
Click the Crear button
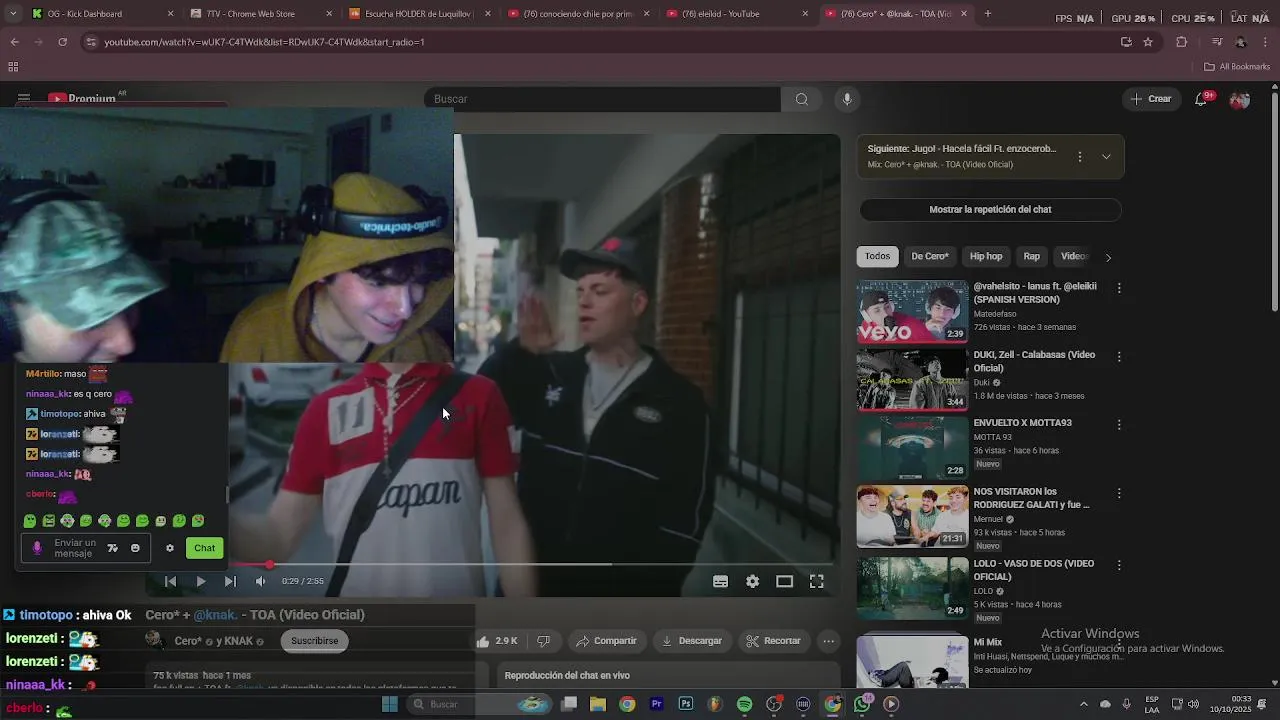(x=1151, y=99)
